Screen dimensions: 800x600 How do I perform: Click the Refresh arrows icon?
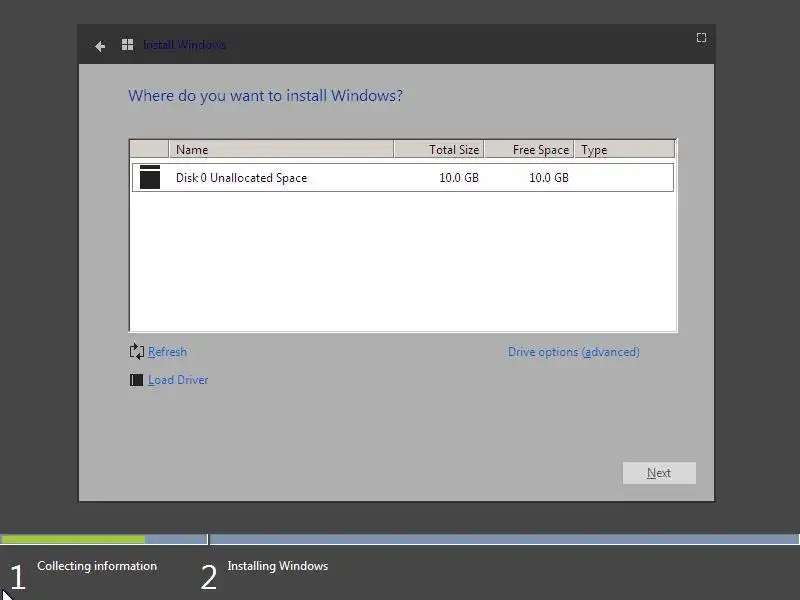point(137,352)
